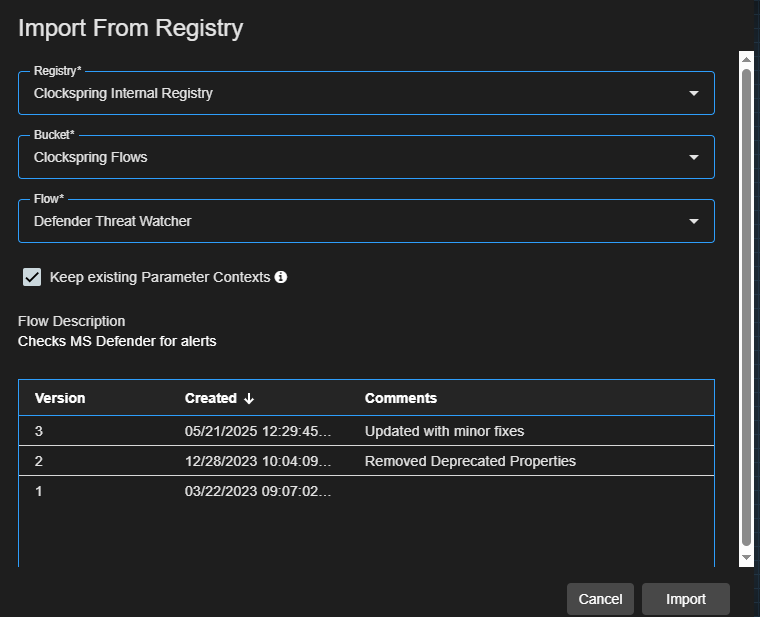Click the sort arrow next to Created

click(249, 398)
